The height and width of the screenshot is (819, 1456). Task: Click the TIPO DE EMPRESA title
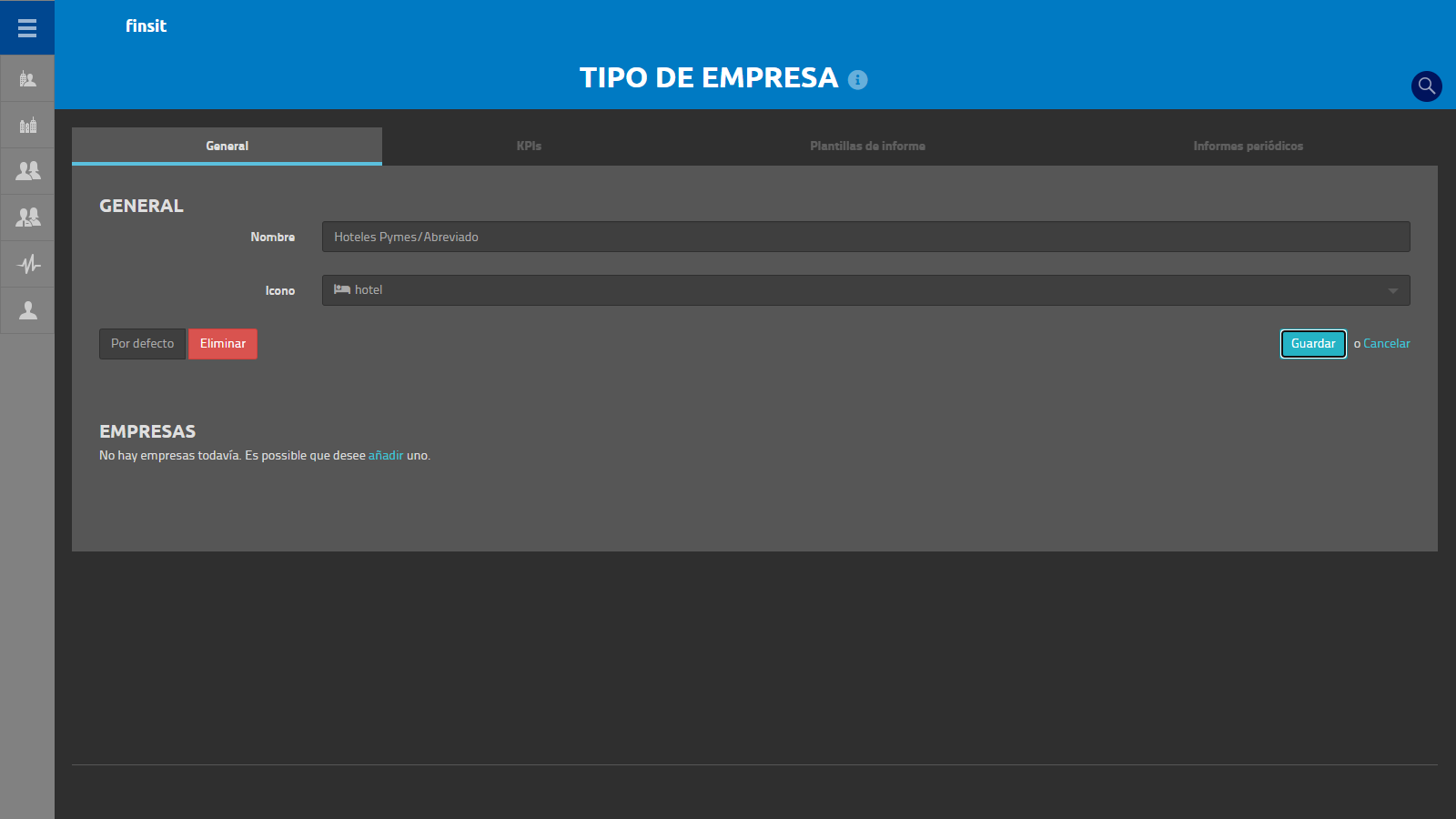709,78
